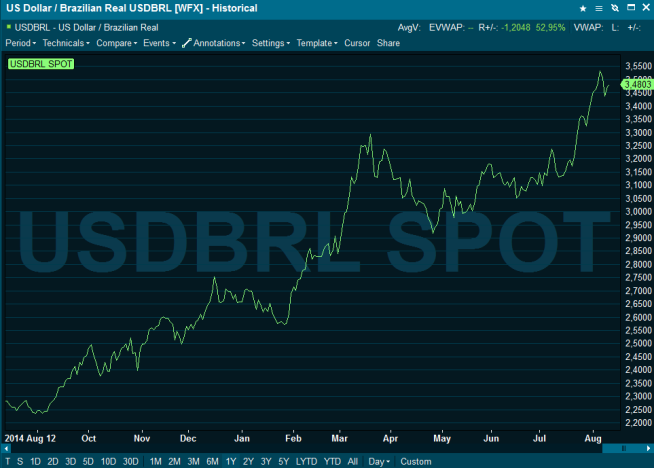Click the USDBRL - US Dollar / Brazilian Real title
The width and height of the screenshot is (654, 468).
(86, 28)
